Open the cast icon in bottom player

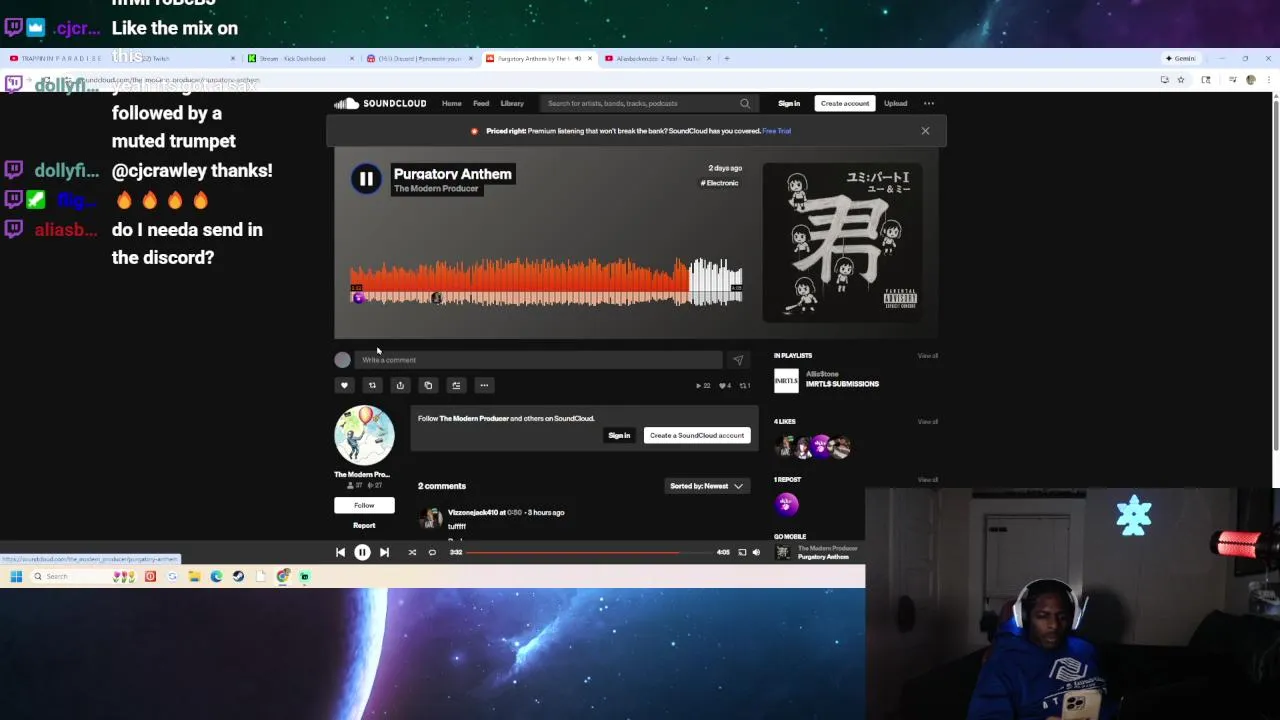point(742,552)
